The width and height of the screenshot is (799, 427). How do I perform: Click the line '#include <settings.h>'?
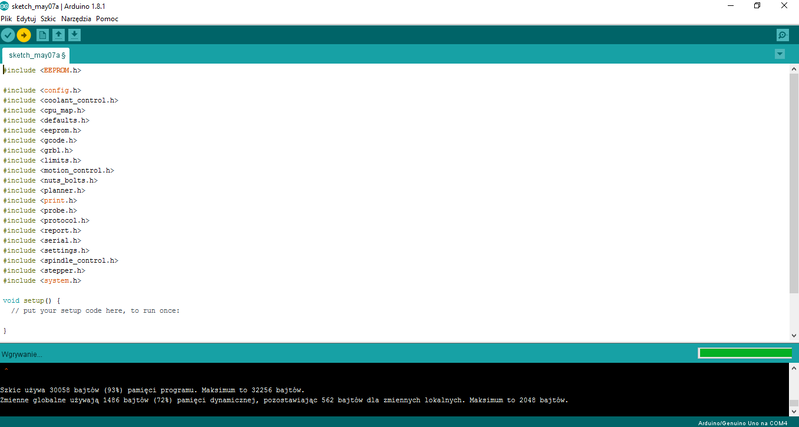(46, 251)
